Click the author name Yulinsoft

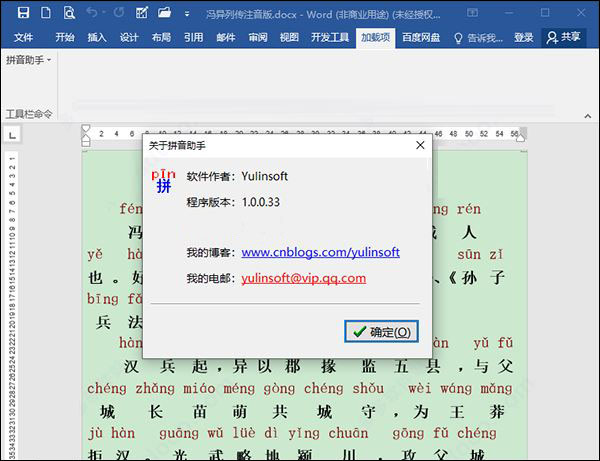[x=264, y=176]
